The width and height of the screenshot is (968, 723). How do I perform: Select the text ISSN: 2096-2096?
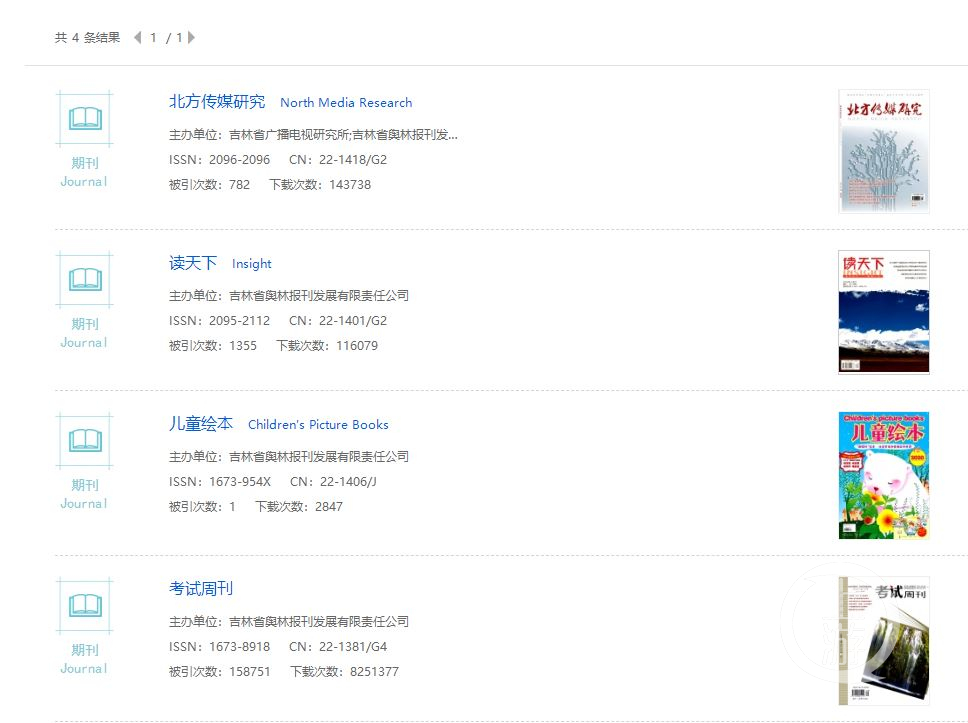click(x=219, y=160)
